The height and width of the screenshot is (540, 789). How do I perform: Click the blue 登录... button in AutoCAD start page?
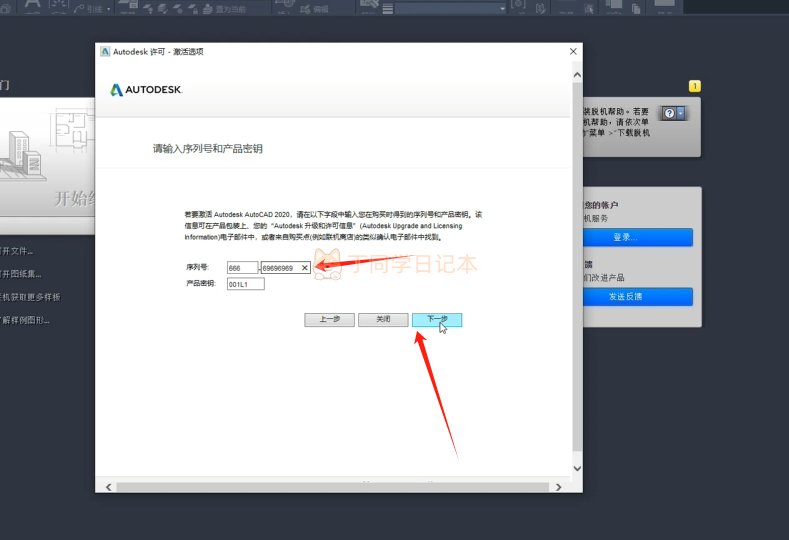pos(638,238)
